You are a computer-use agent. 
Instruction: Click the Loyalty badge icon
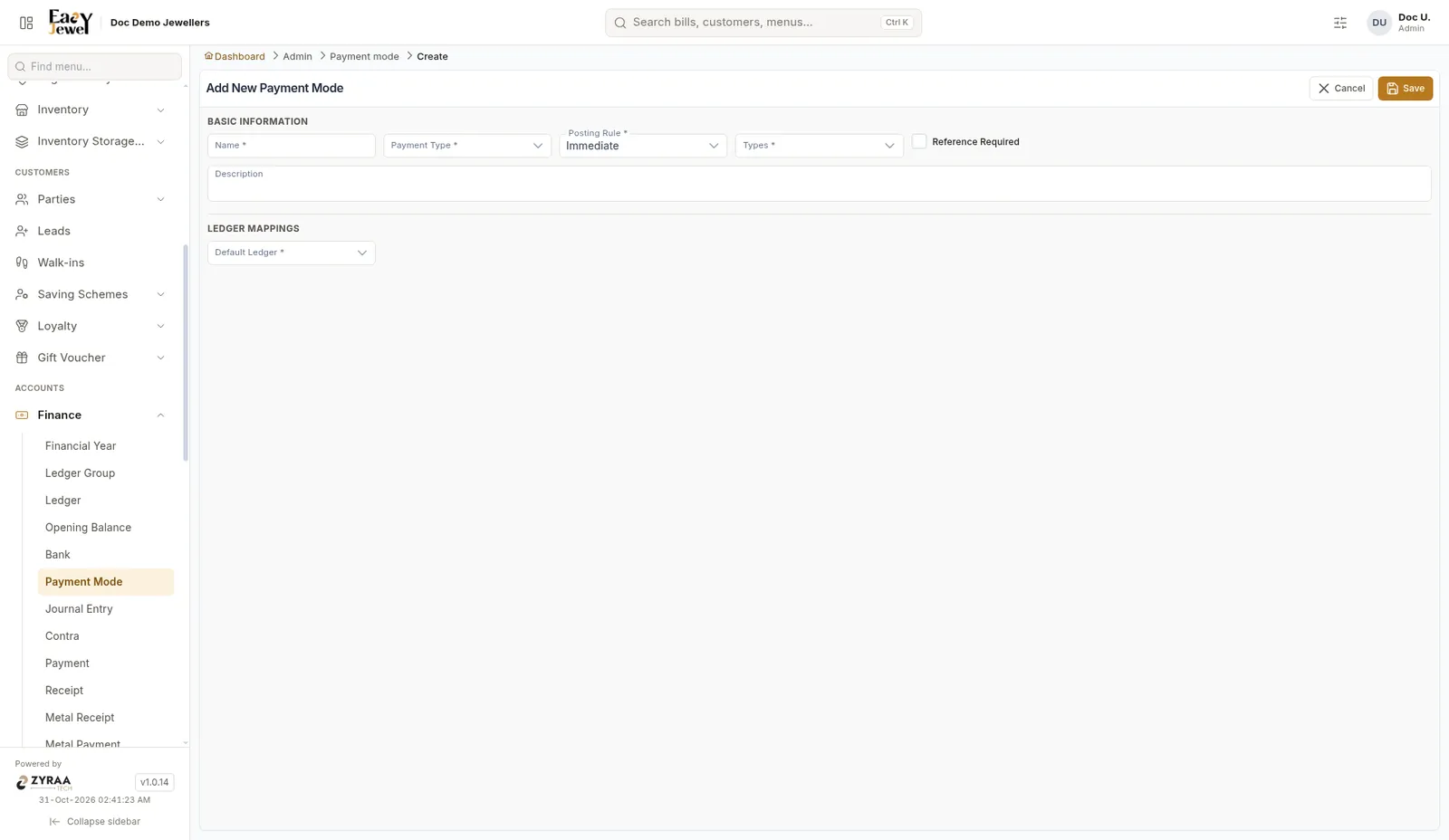22,326
